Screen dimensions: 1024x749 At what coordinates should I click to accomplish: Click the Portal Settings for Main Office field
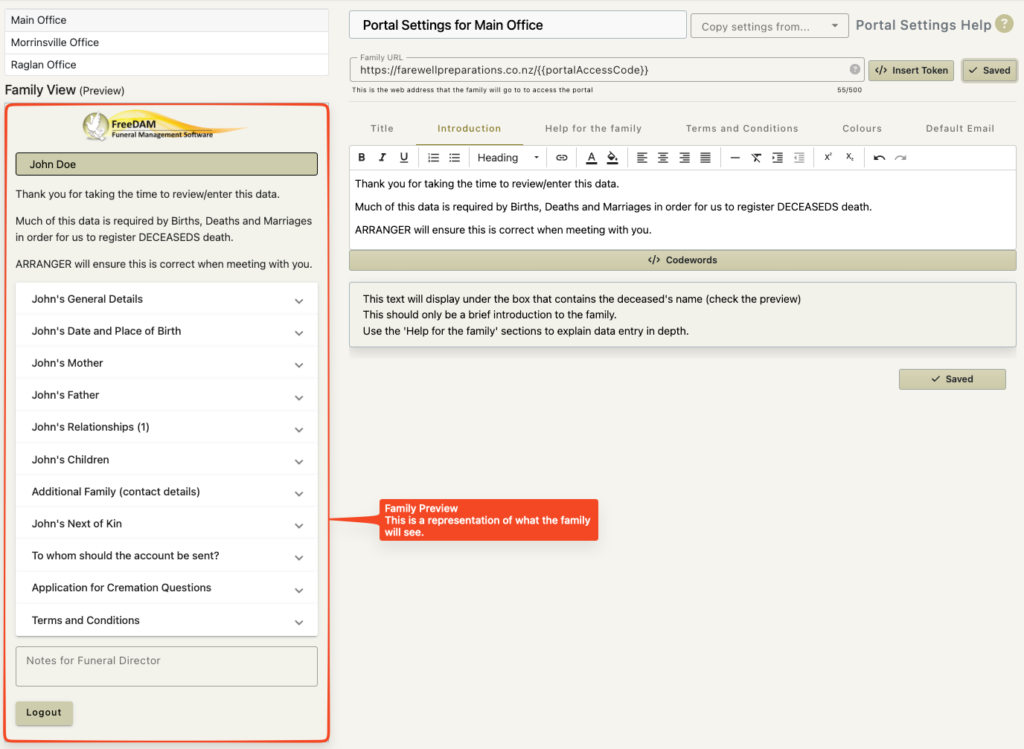click(518, 25)
